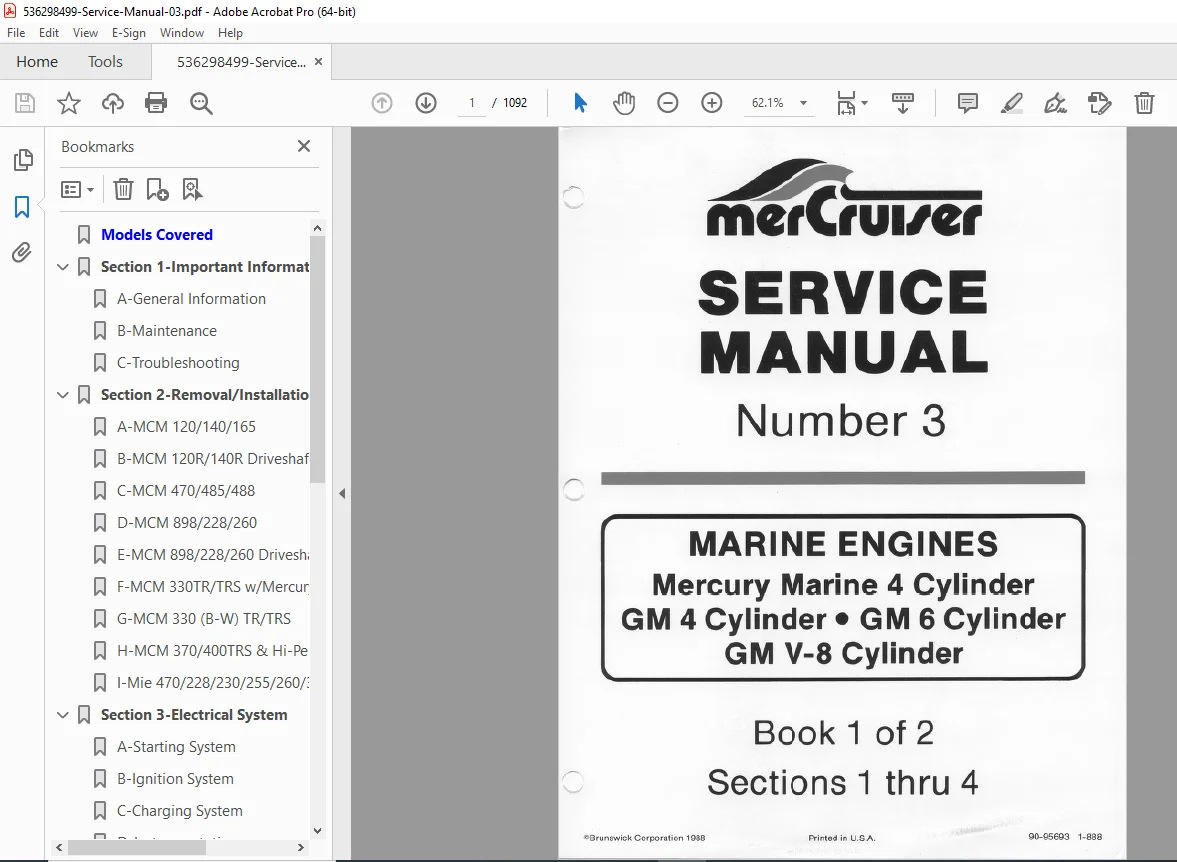Add a new bookmark icon
Image resolution: width=1177 pixels, height=862 pixels.
pyautogui.click(x=157, y=189)
